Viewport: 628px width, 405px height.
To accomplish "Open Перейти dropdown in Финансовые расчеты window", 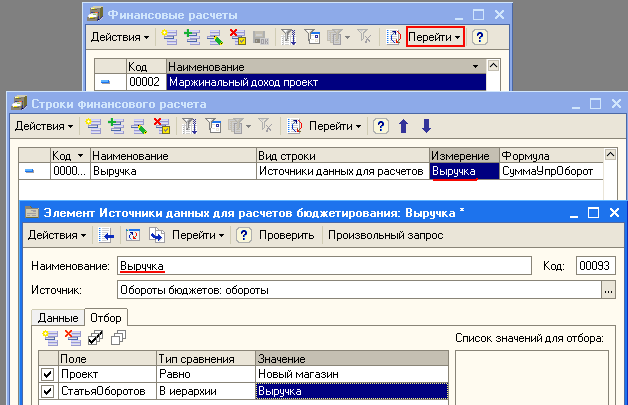I will pos(437,37).
